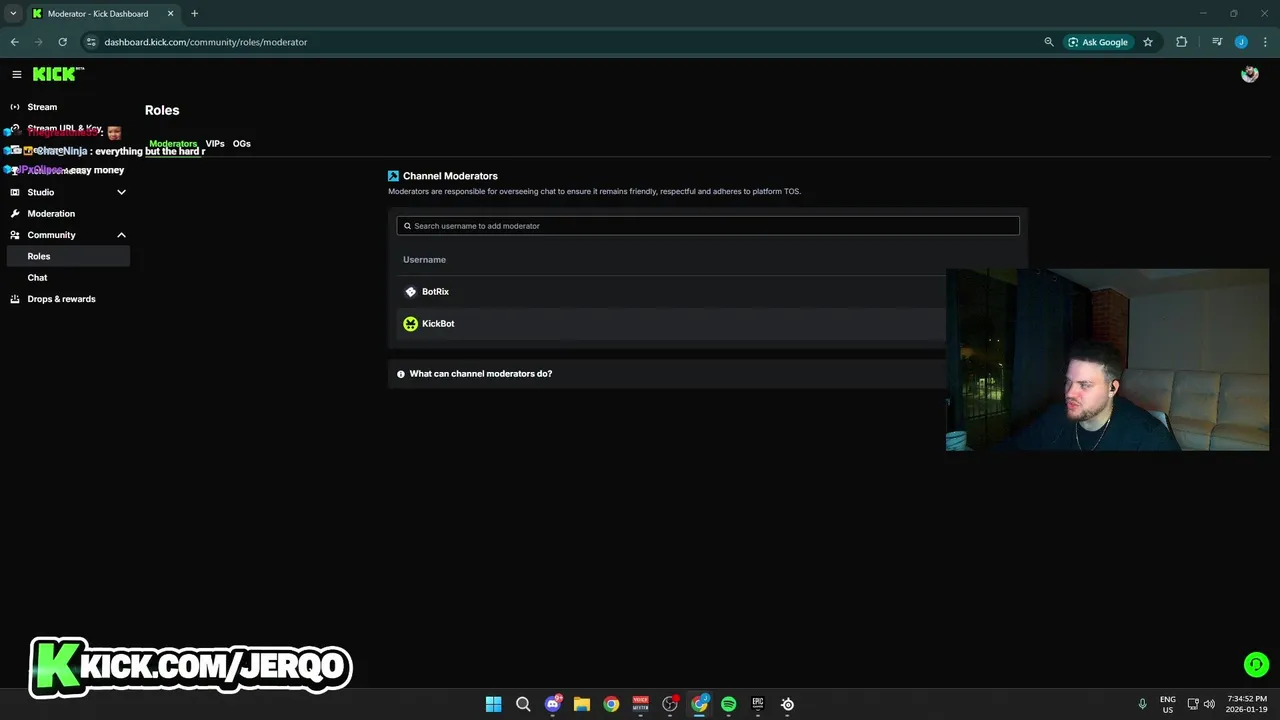Click the Studio sidebar icon
This screenshot has width=1280, height=720.
(15, 192)
